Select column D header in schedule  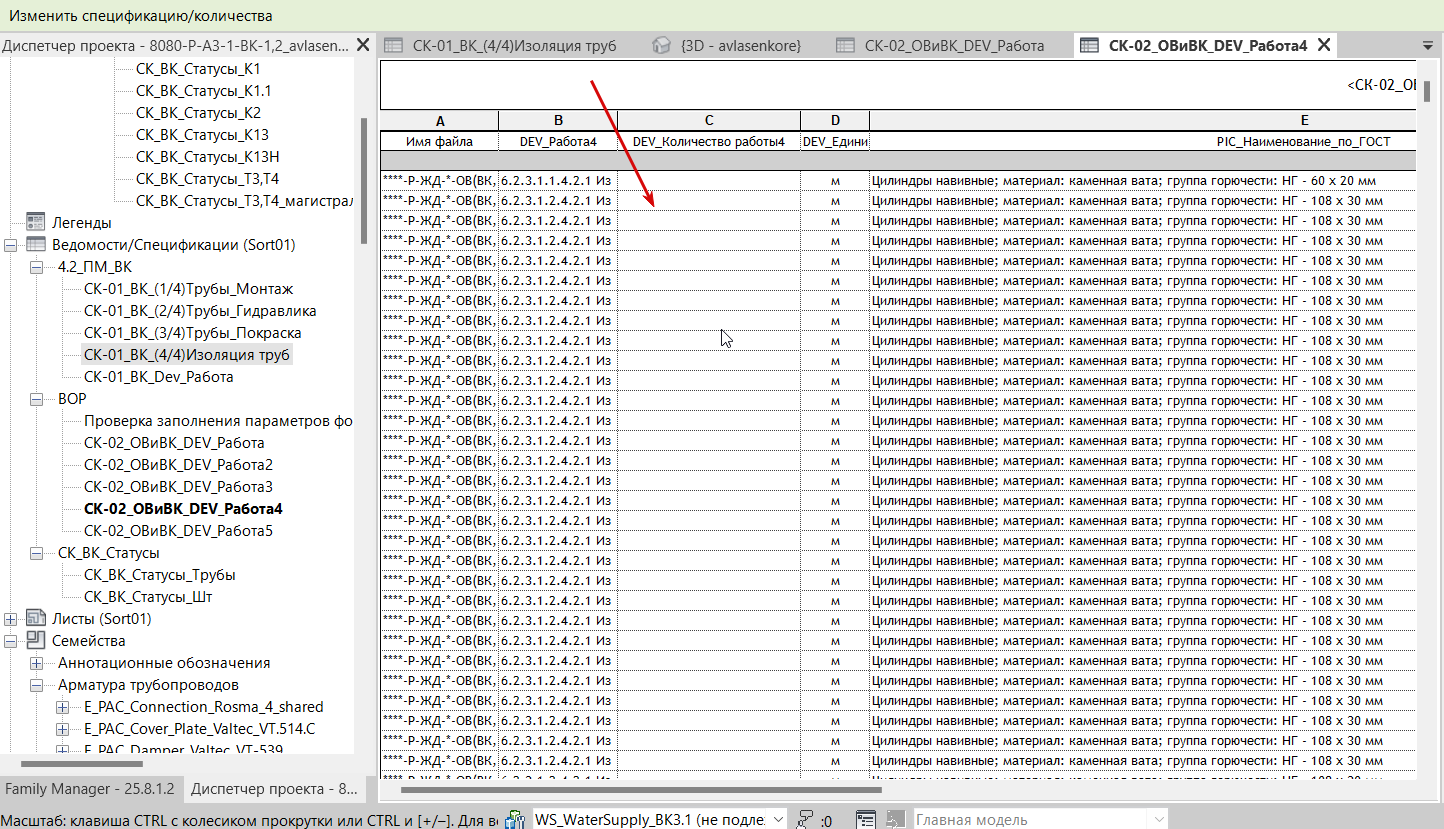tap(835, 121)
